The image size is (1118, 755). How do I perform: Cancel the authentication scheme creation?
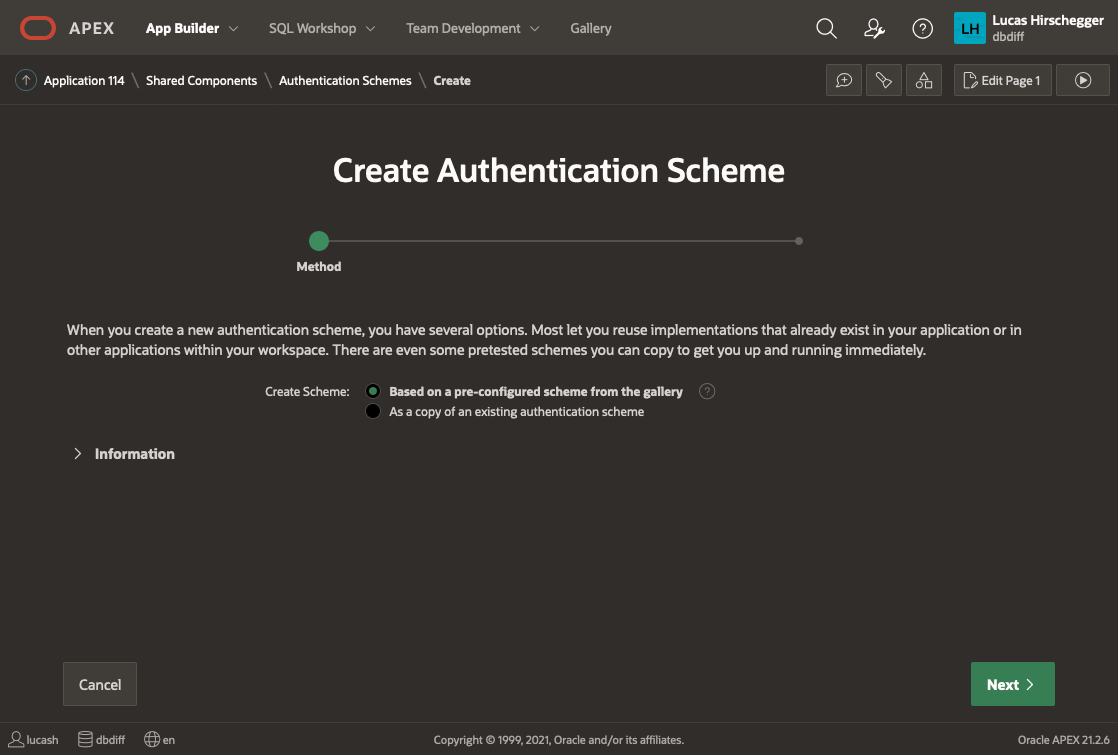tap(99, 684)
